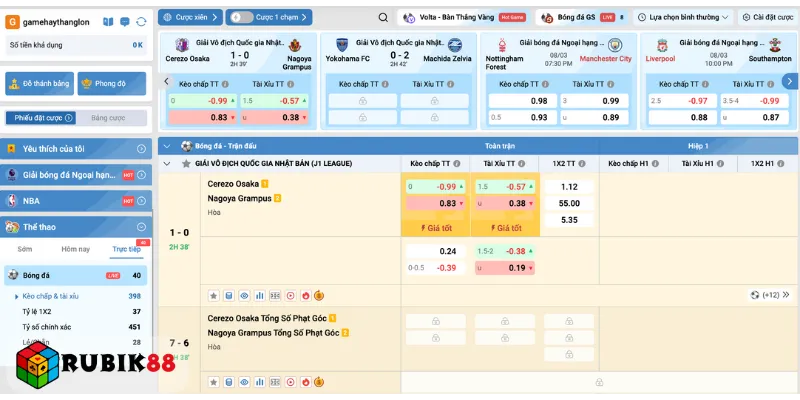
Task: Click the bar chart statistics icon for Cerezo Osaka match
Action: [x=260, y=296]
